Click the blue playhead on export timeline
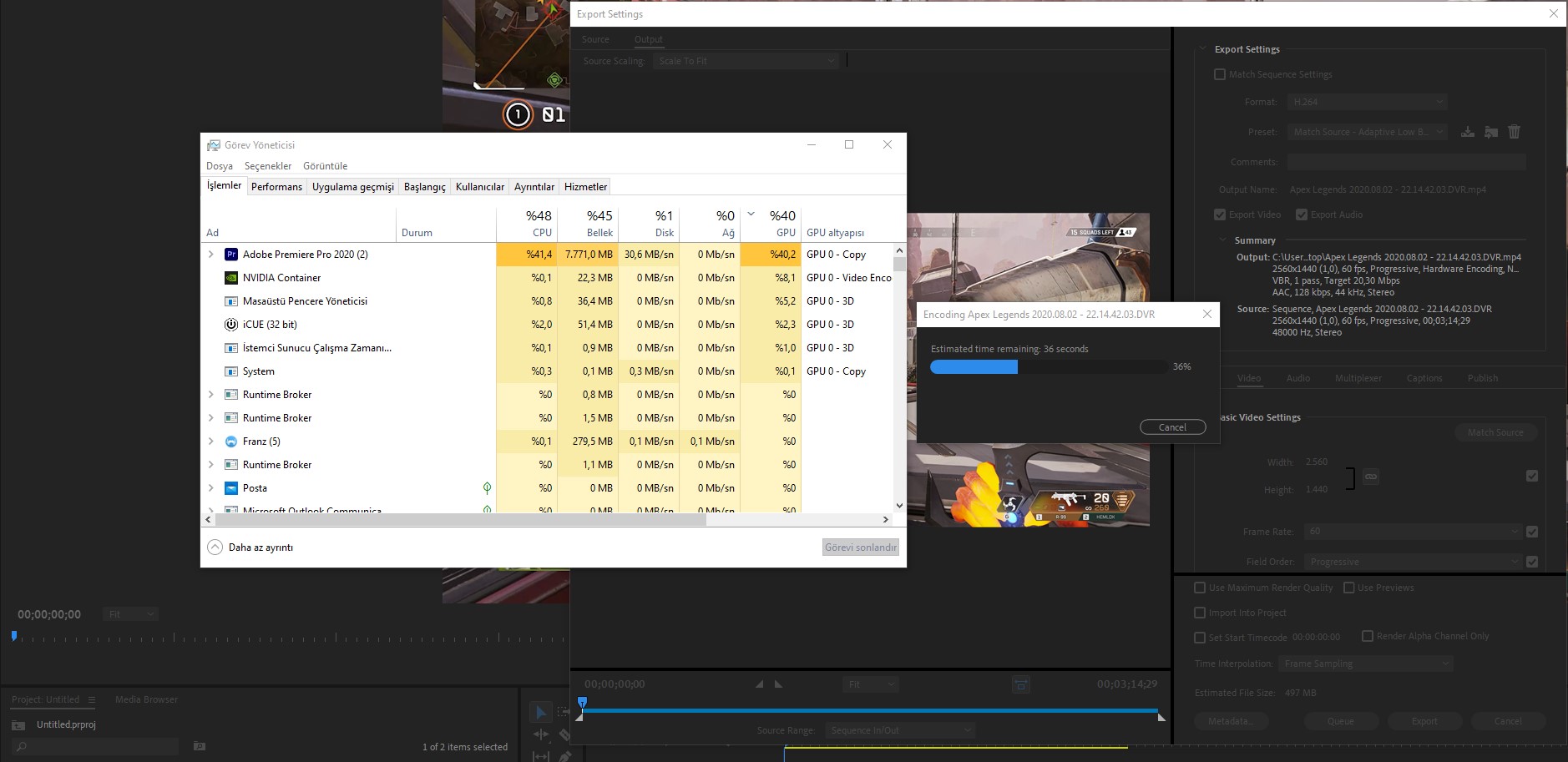 pos(583,702)
